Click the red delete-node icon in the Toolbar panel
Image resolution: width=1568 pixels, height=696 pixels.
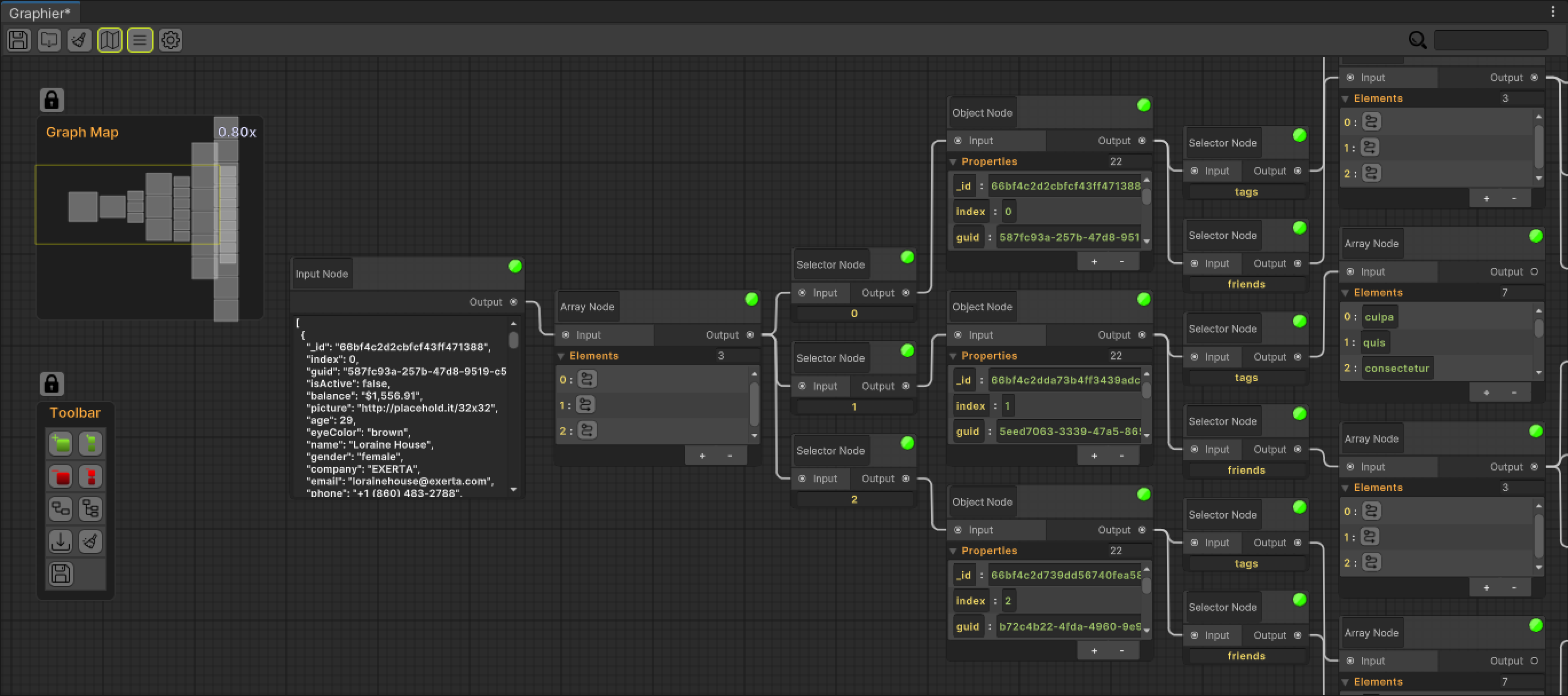click(x=60, y=476)
